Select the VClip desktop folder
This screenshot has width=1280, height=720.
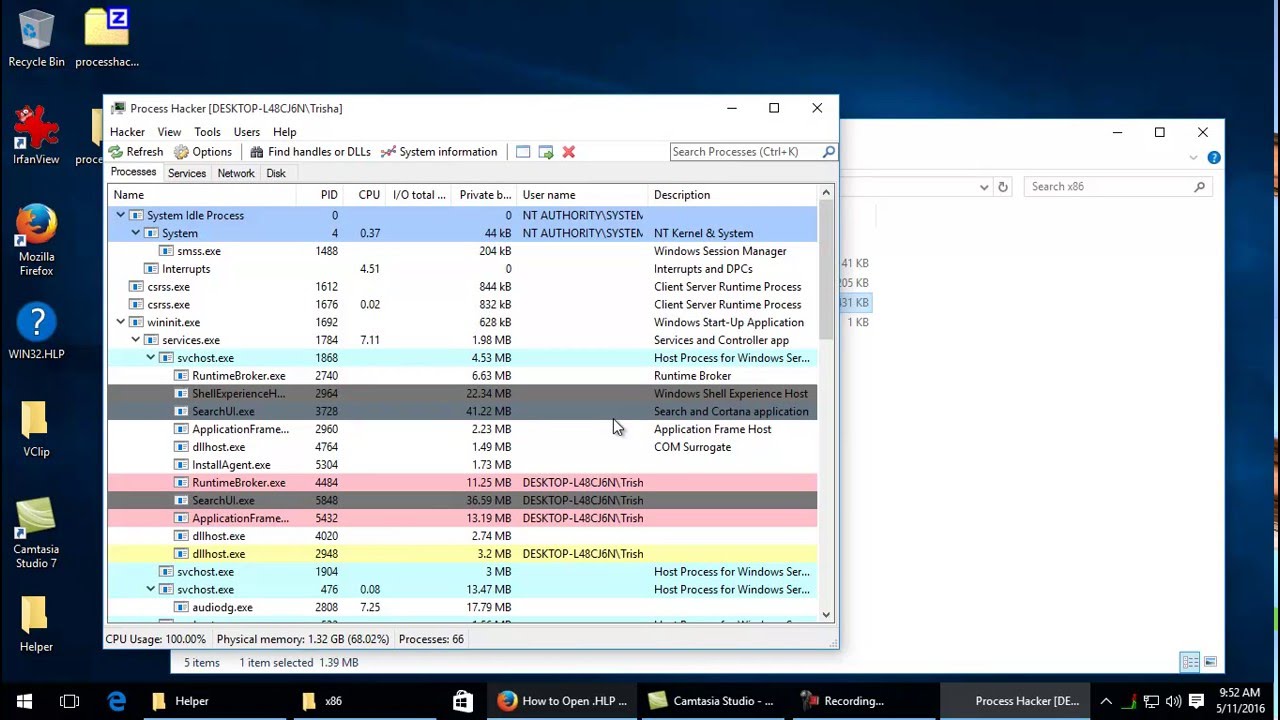coord(36,429)
